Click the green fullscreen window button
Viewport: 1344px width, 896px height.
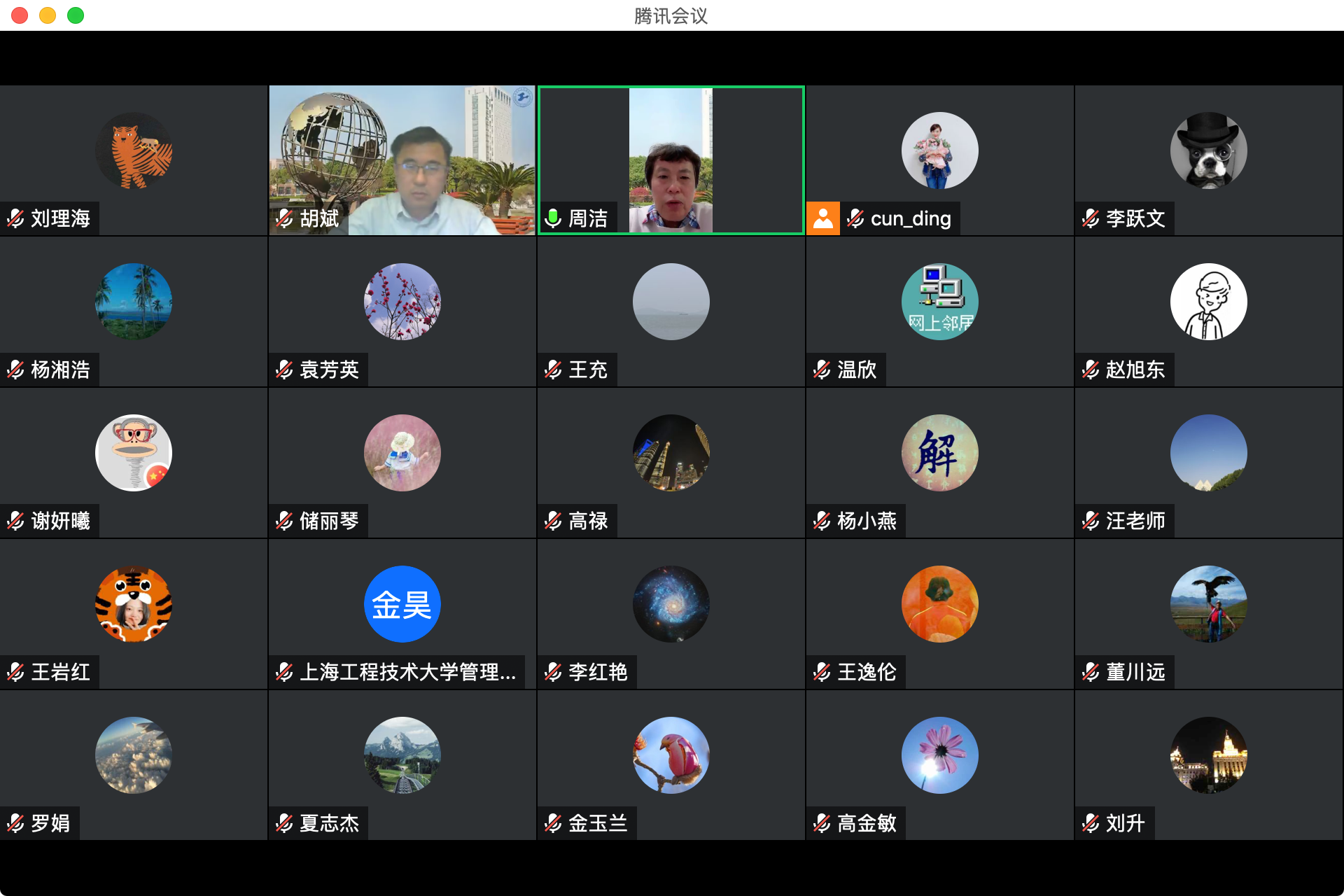(x=76, y=15)
